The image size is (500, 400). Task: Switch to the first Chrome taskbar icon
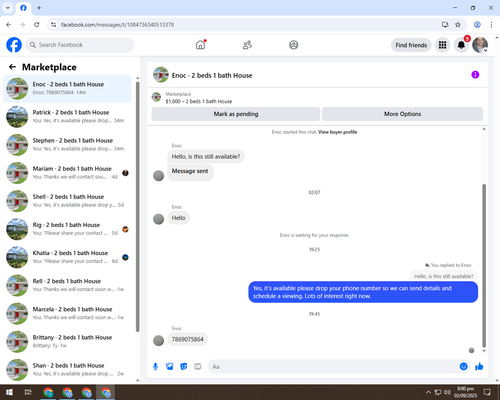click(48, 393)
